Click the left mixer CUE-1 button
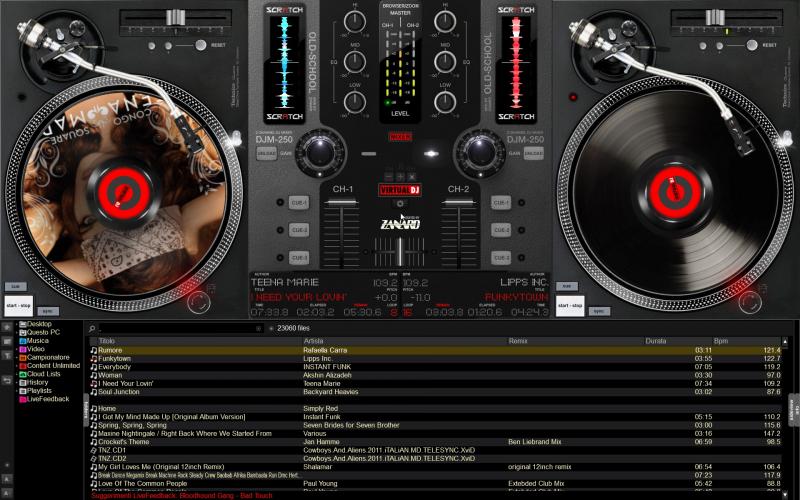 coord(298,203)
